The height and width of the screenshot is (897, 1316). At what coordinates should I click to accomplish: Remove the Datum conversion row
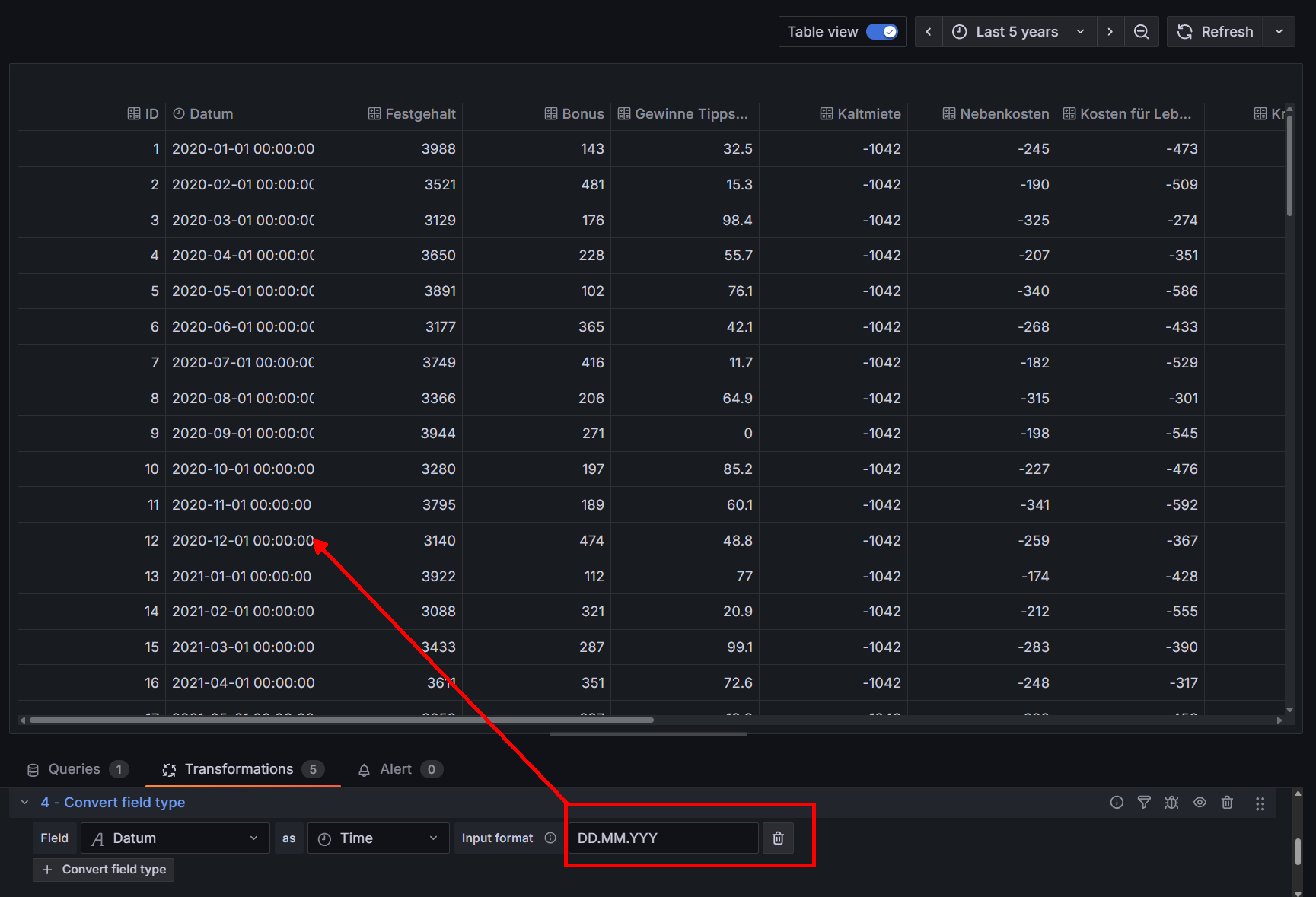[778, 838]
